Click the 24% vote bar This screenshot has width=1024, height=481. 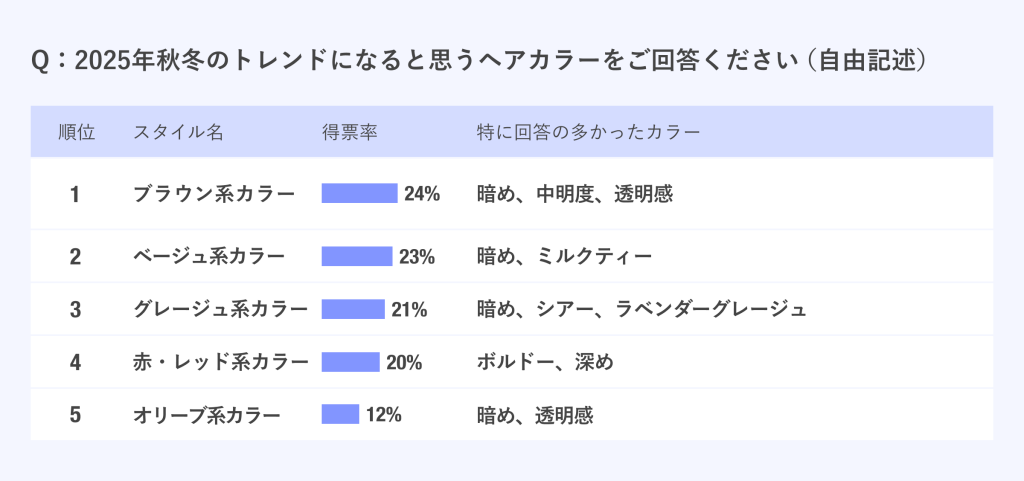359,194
